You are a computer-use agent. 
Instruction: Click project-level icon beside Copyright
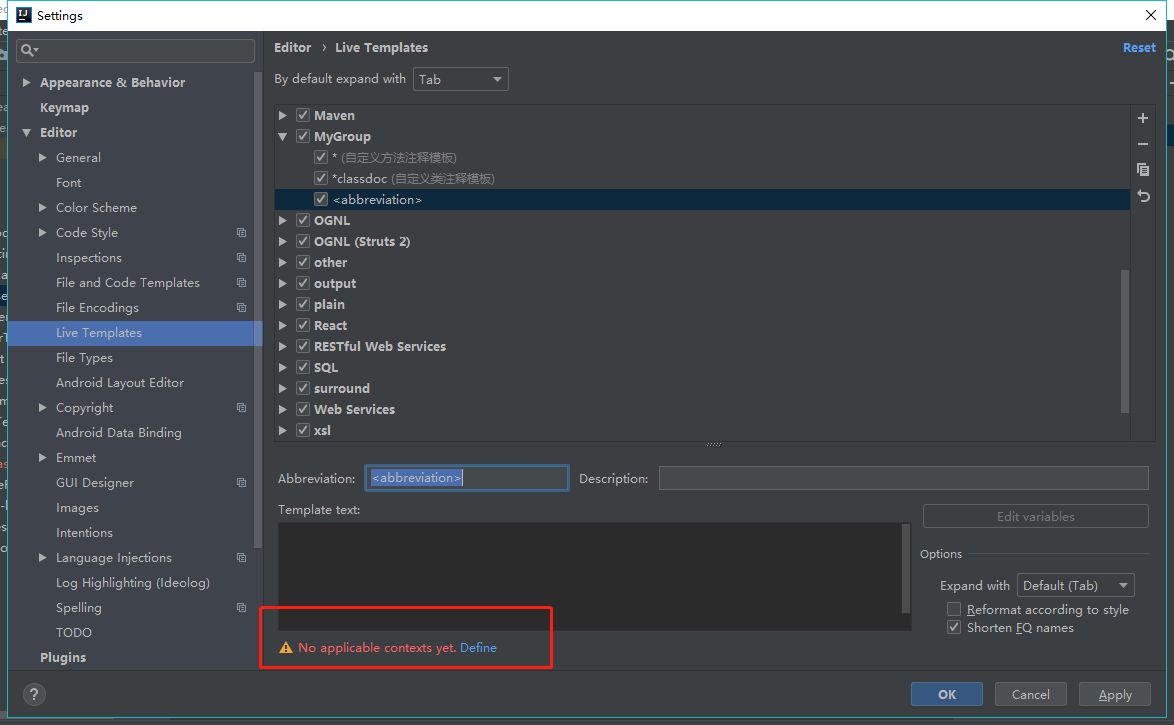[241, 408]
